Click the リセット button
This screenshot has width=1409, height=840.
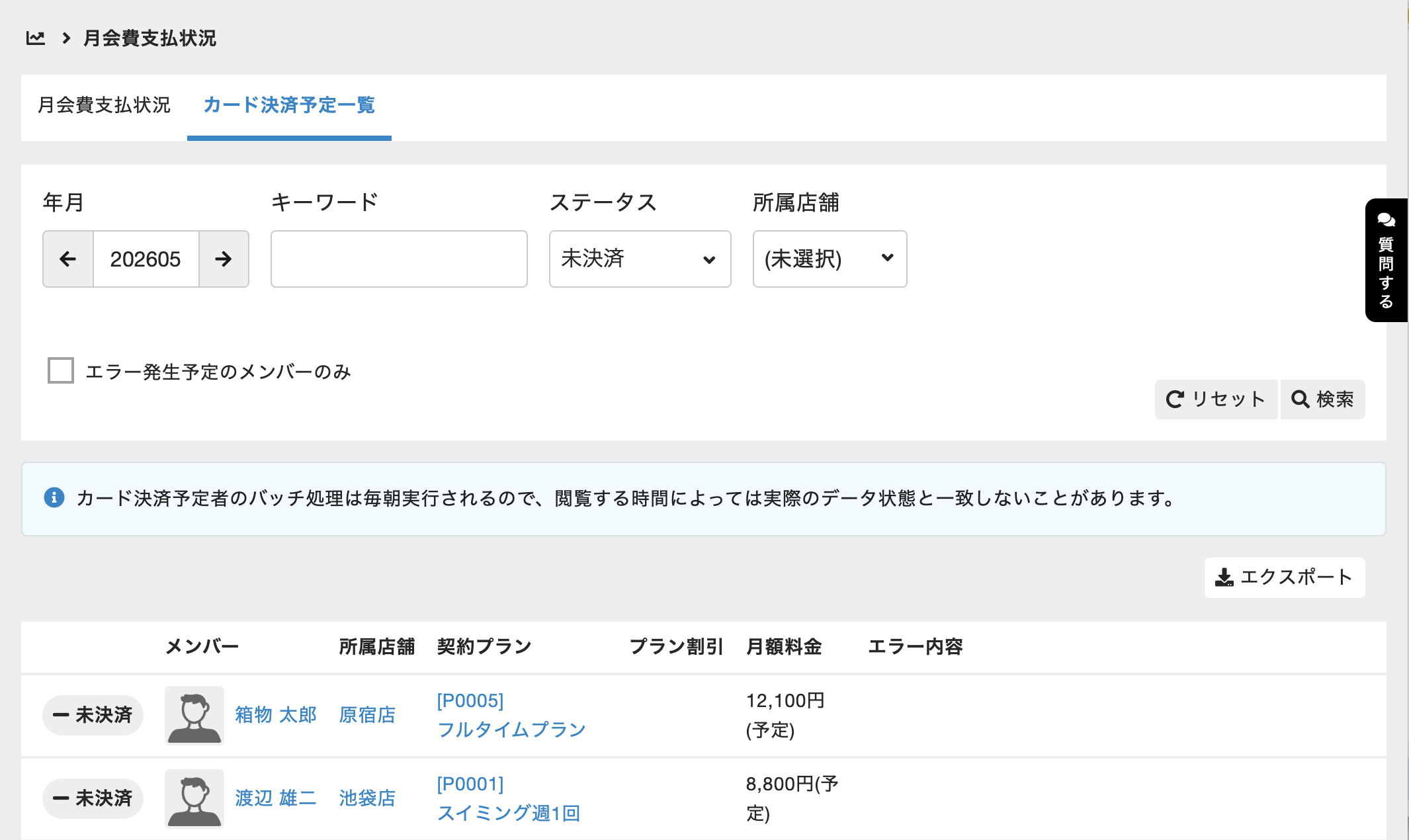click(1216, 399)
